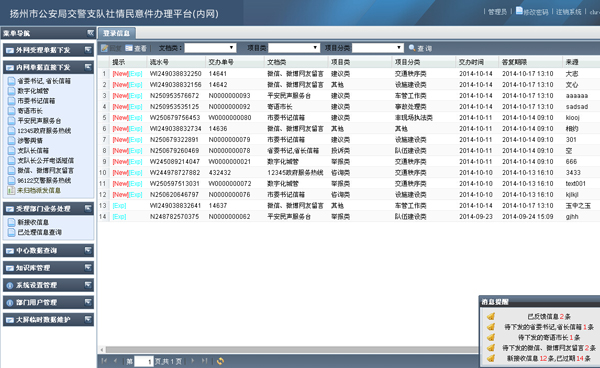The width and height of the screenshot is (600, 368).
Task: Open 平安民声服务台 menu item
Action: [x=39, y=120]
